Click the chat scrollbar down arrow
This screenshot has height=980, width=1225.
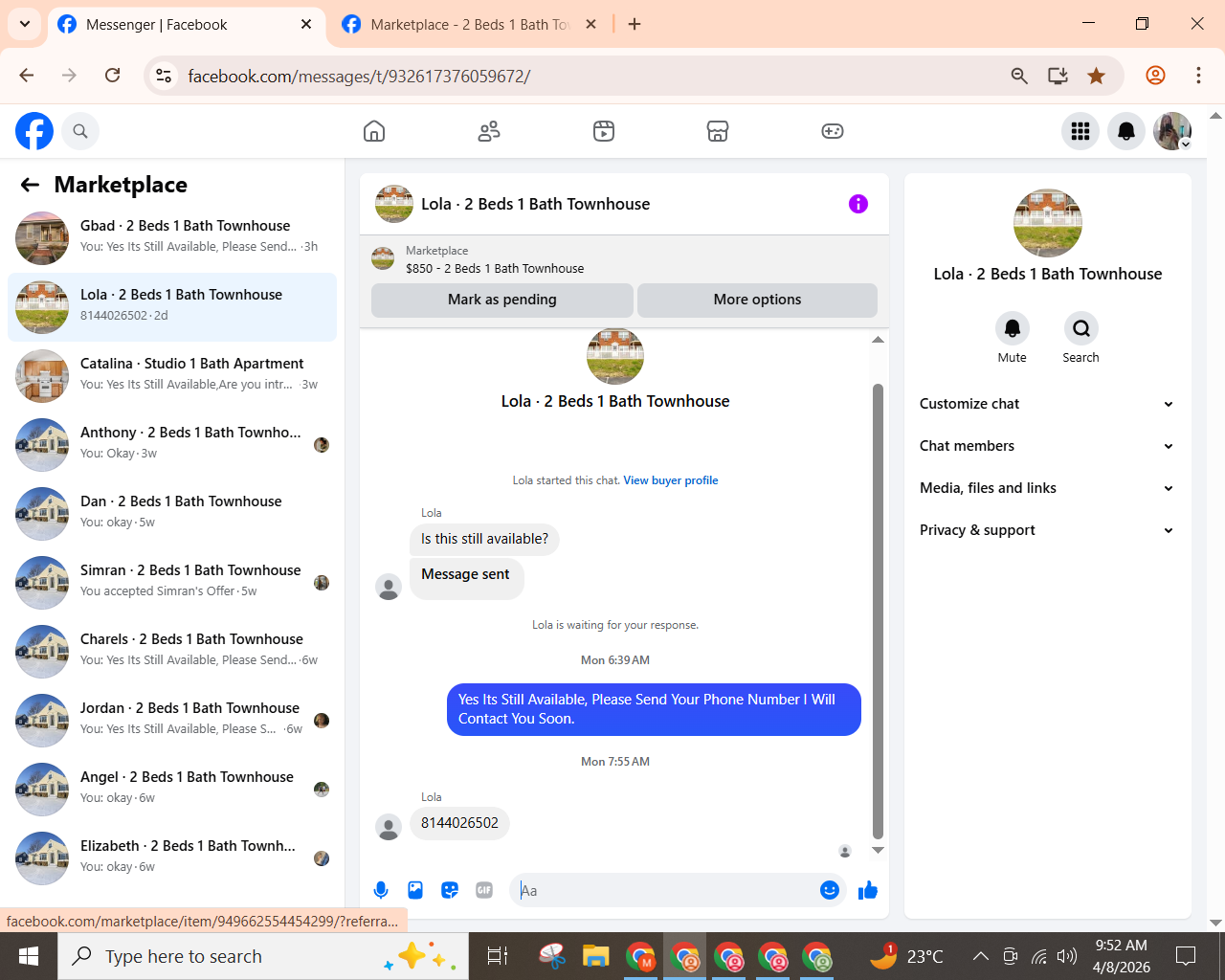[x=878, y=850]
